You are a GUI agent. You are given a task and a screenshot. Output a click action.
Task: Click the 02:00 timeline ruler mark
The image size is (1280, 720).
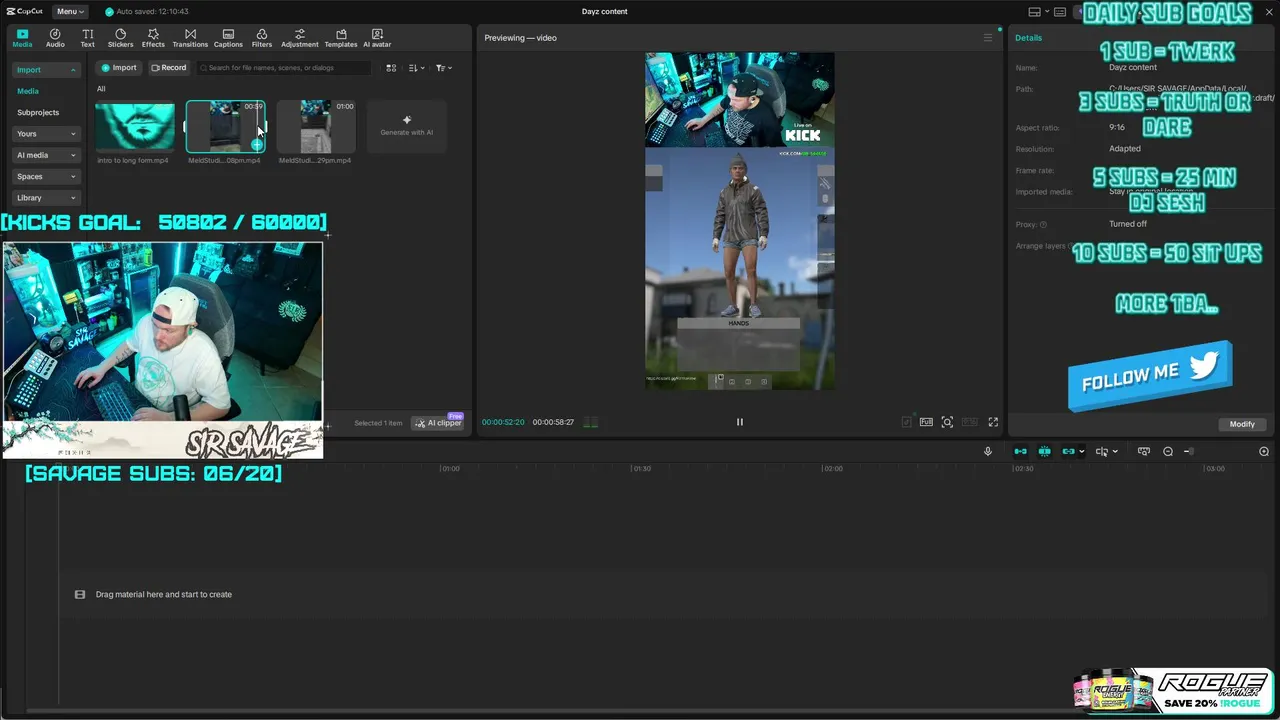[x=832, y=468]
